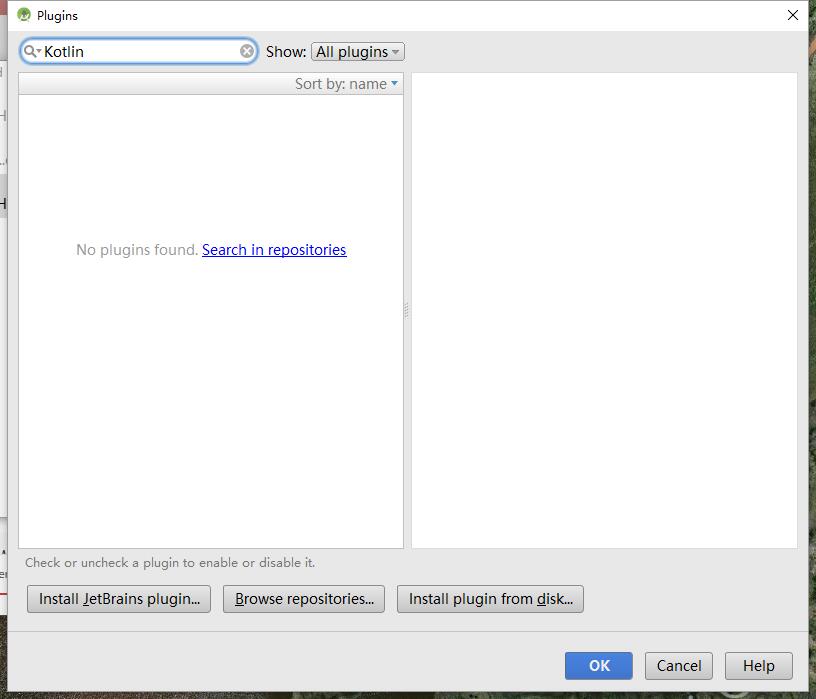This screenshot has width=816, height=699.
Task: Click the 'Show:' label
Action: pos(286,52)
